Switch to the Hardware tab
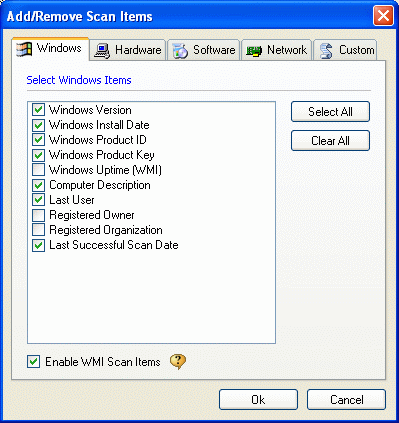This screenshot has height=423, width=399. coord(128,50)
